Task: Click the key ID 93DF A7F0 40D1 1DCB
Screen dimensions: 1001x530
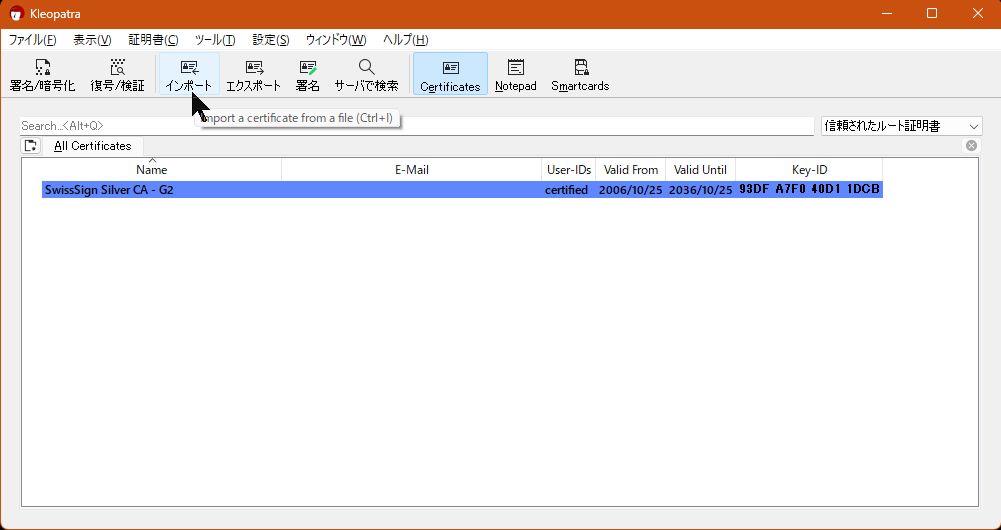Action: [809, 190]
